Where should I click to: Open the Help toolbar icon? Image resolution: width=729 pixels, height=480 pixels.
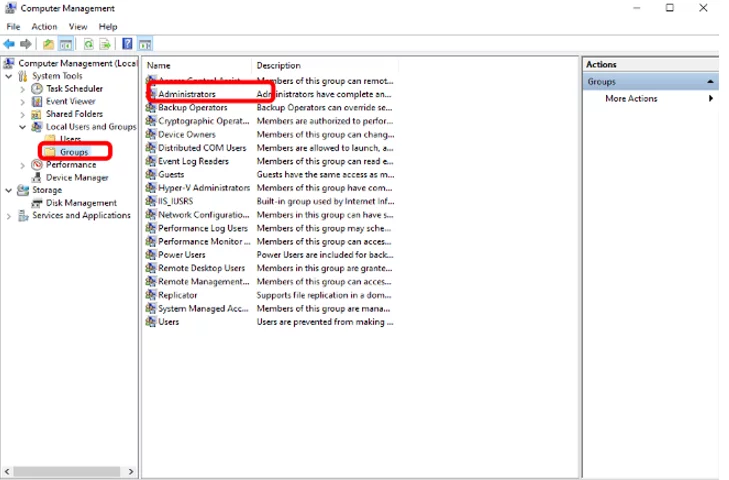pyautogui.click(x=127, y=44)
